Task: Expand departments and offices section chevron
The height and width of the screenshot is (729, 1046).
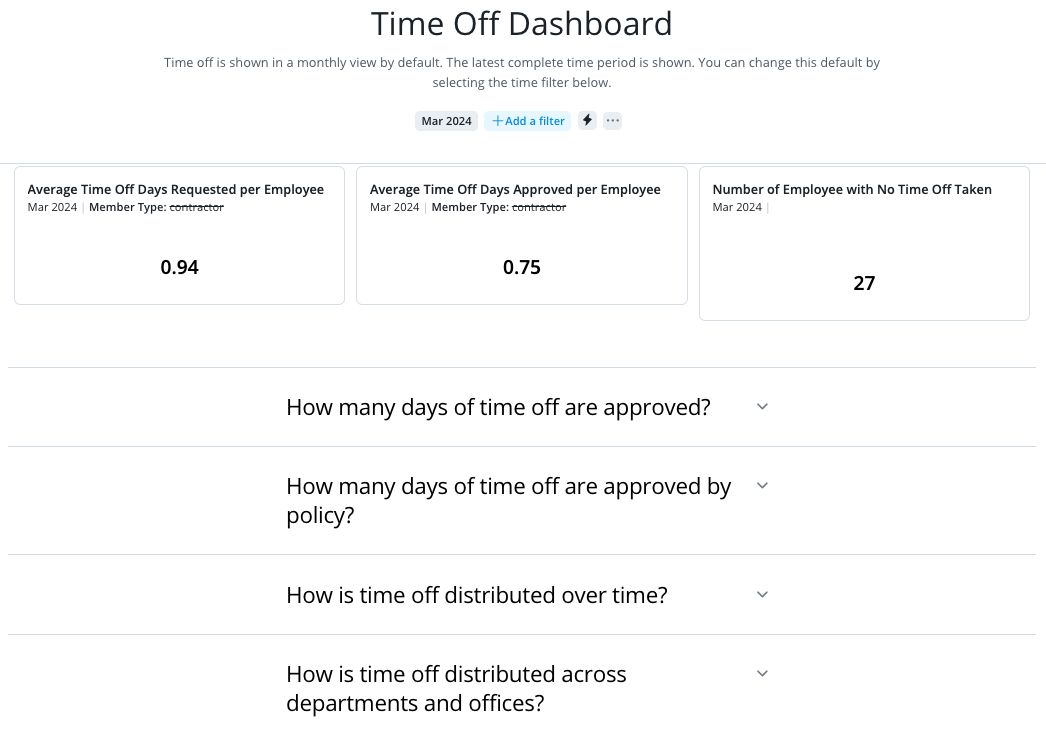Action: (762, 674)
